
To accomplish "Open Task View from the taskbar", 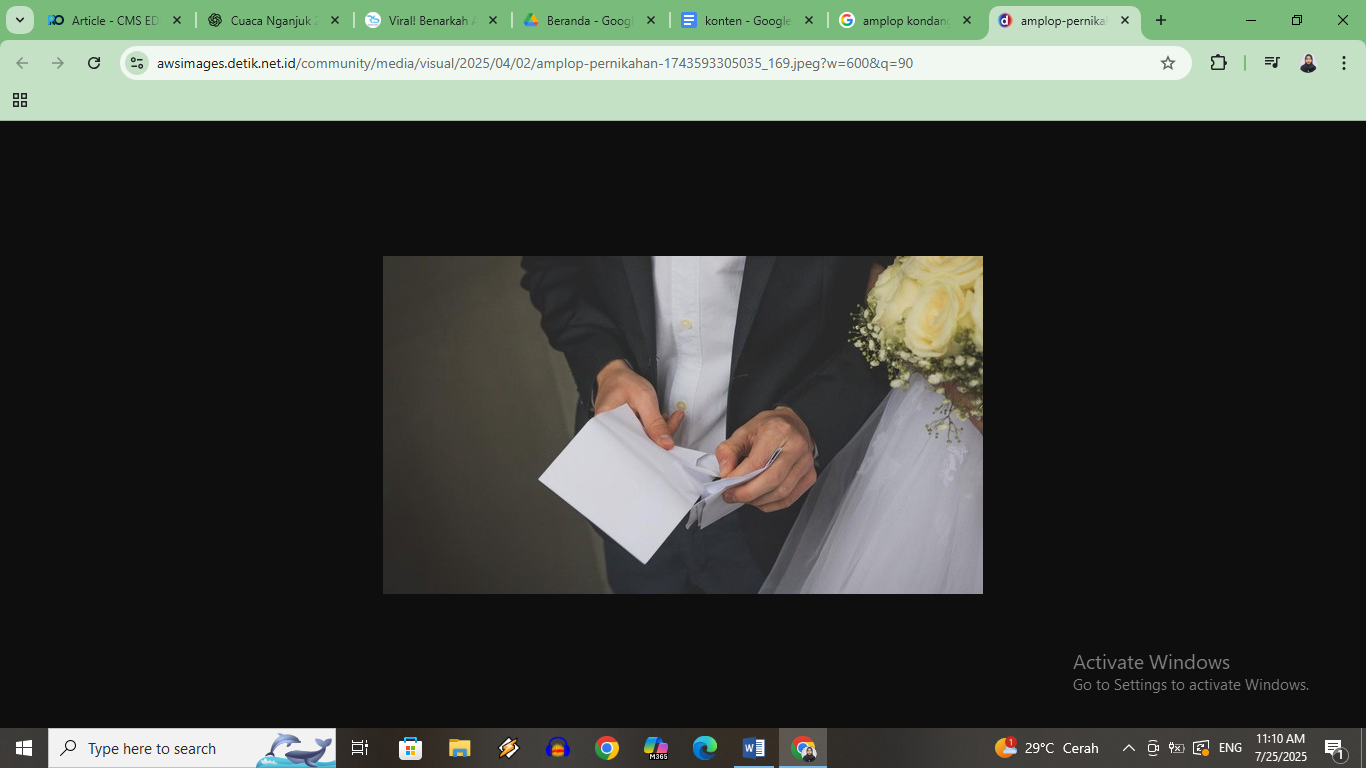I will [360, 748].
